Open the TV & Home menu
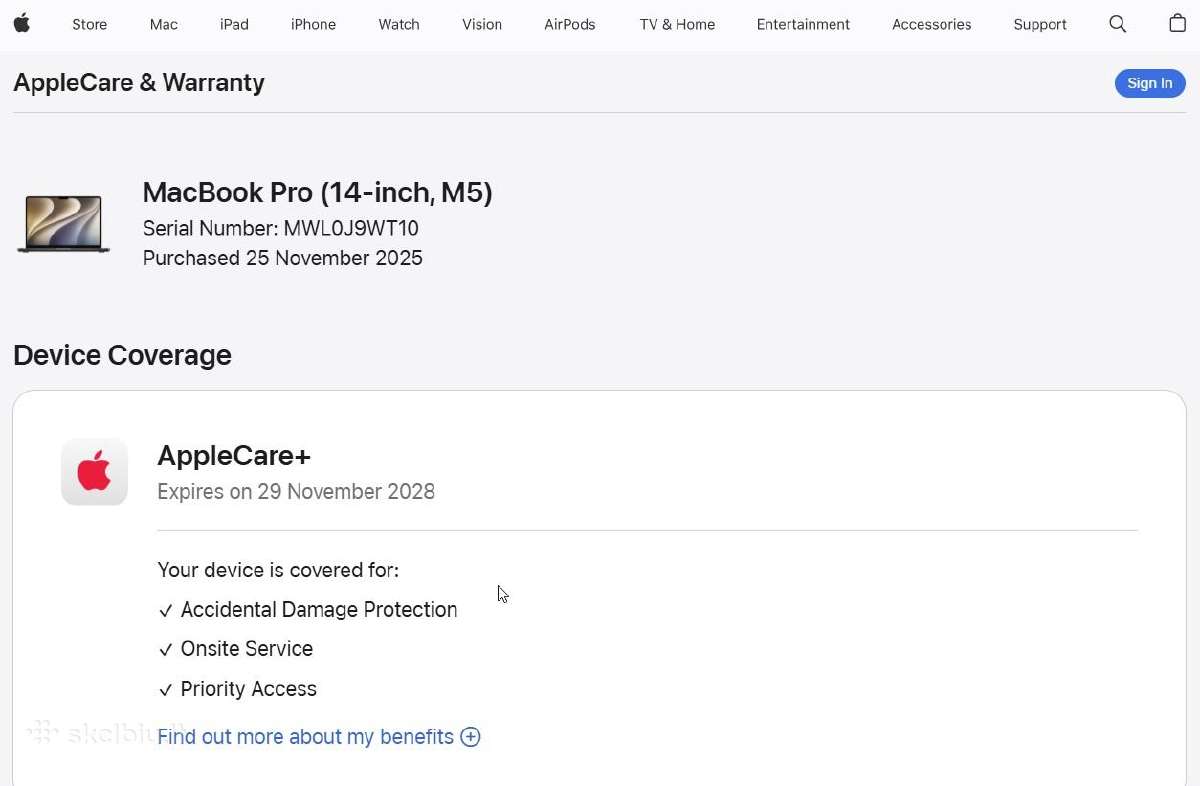Viewport: 1200px width, 786px height. pyautogui.click(x=677, y=24)
